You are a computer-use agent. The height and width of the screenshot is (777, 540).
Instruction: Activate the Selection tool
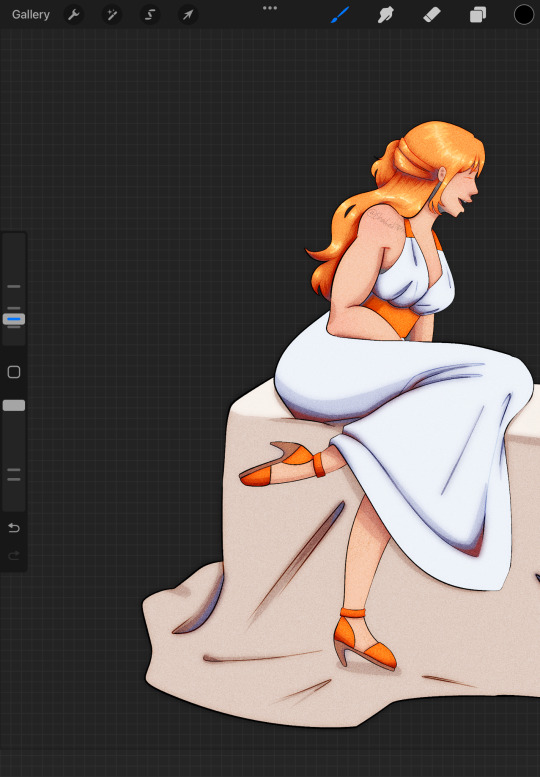click(150, 15)
